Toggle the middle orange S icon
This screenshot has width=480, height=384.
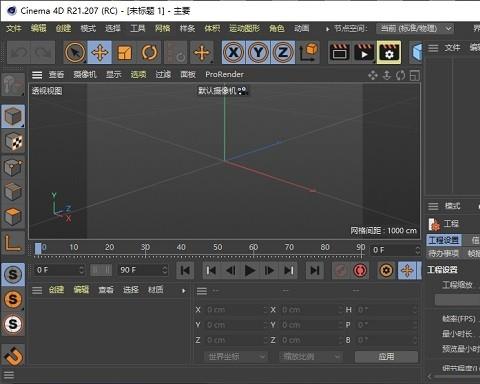tap(13, 299)
